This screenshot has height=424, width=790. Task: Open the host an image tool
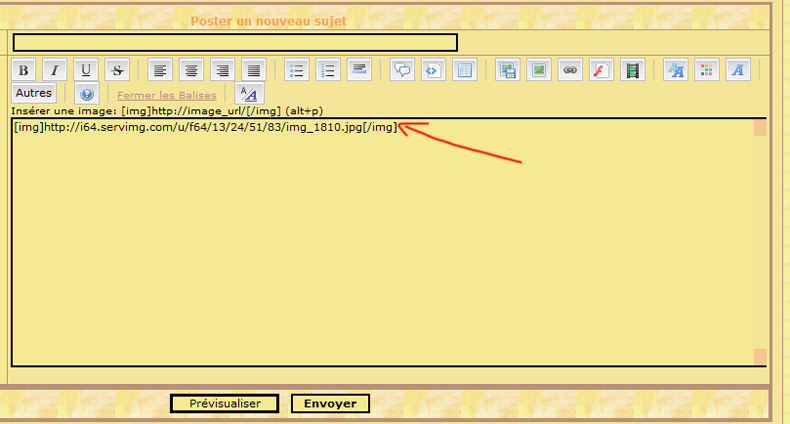pos(507,70)
